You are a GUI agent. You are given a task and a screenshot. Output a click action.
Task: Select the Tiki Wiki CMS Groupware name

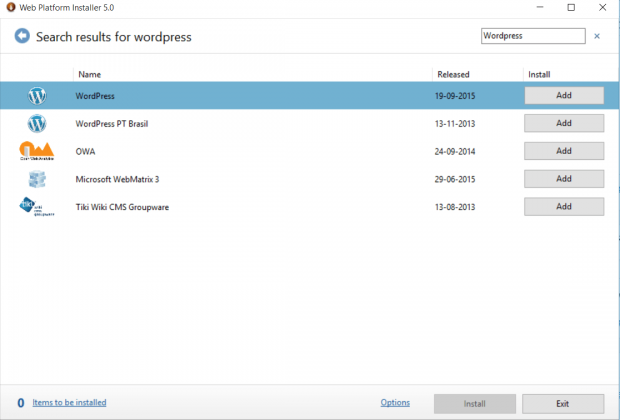[122, 207]
